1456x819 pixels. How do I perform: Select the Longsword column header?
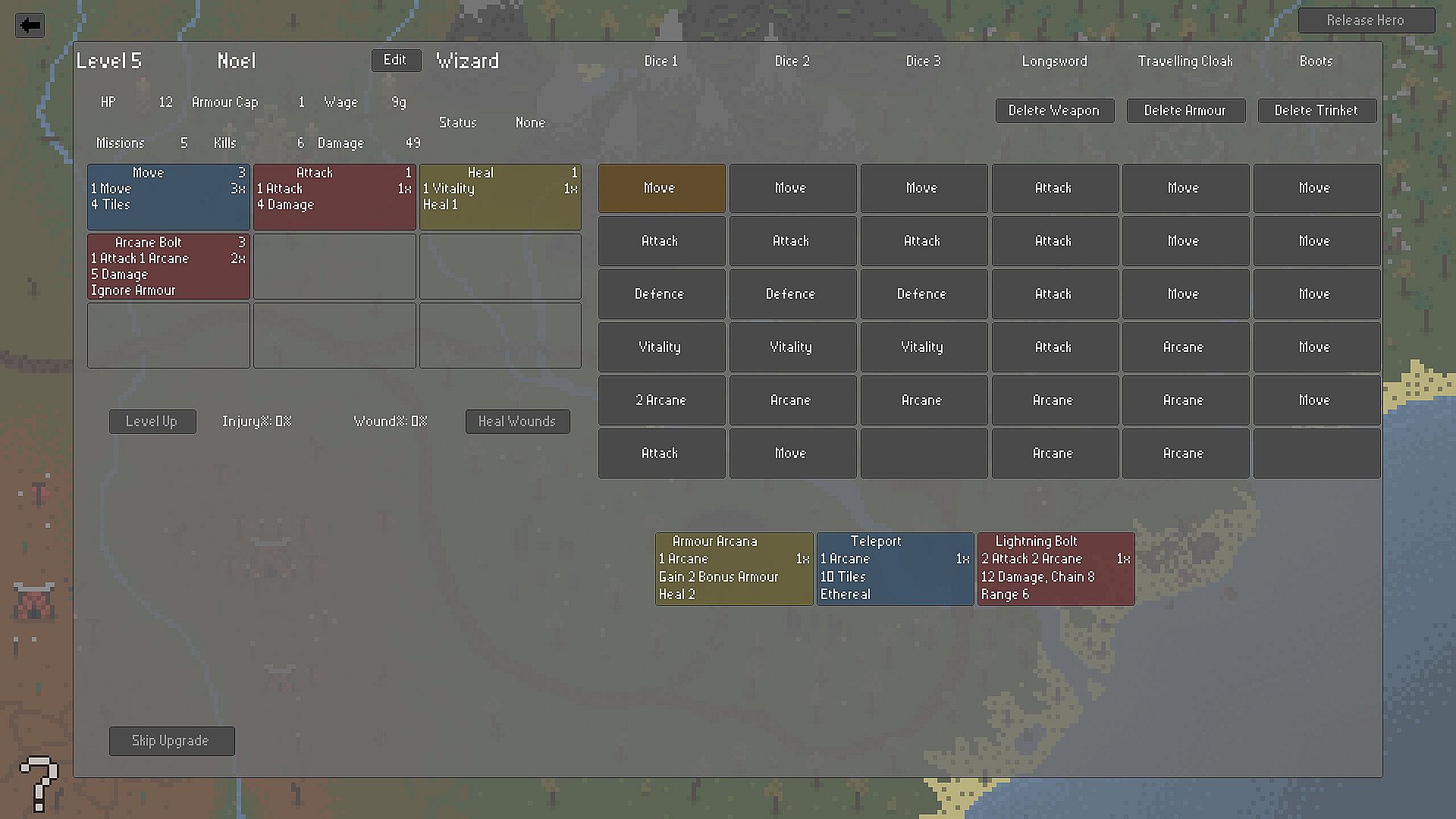tap(1054, 61)
